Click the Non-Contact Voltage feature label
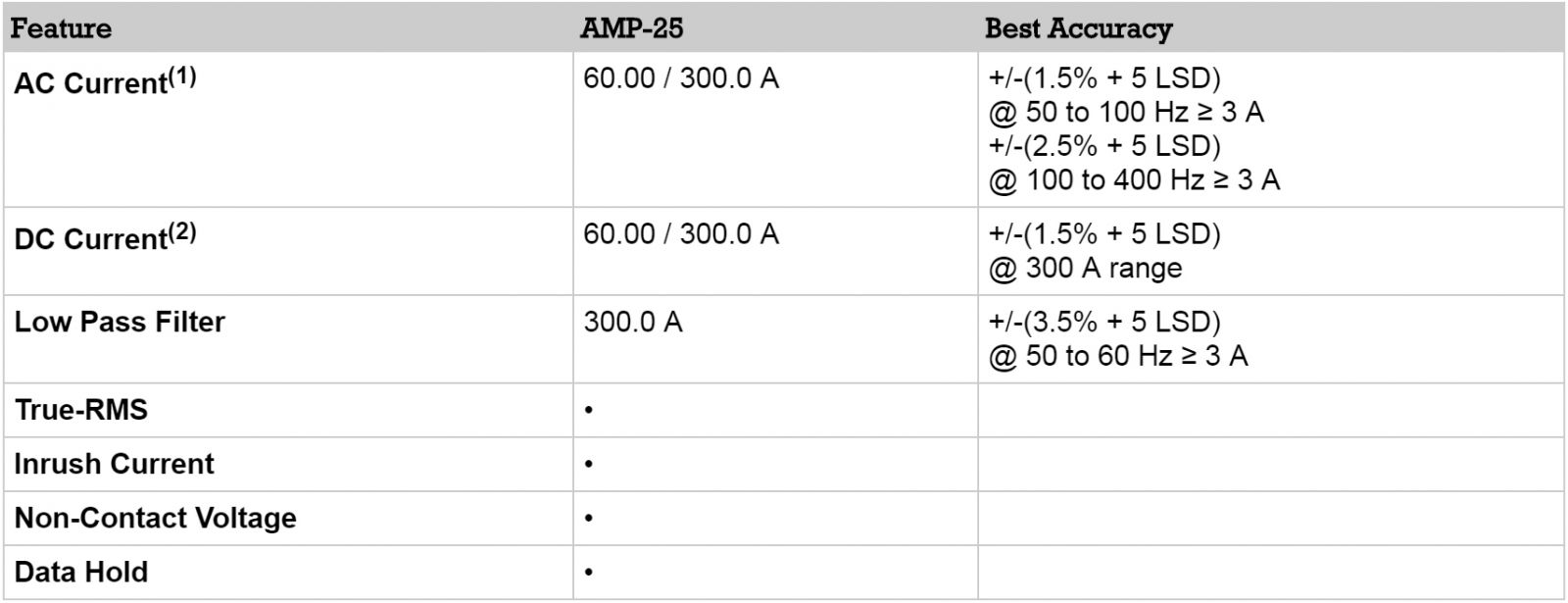The width and height of the screenshot is (1568, 603). [x=155, y=518]
